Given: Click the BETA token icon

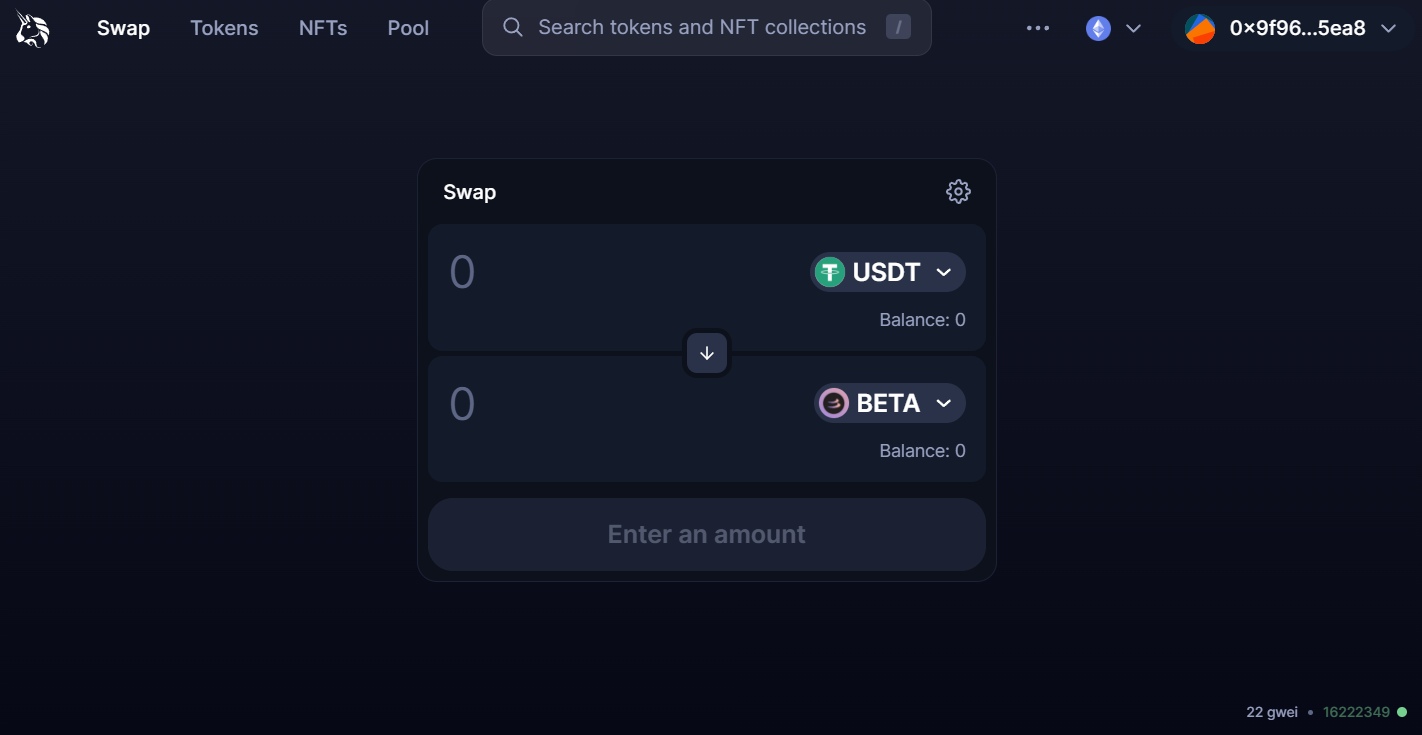Looking at the screenshot, I should tap(834, 403).
